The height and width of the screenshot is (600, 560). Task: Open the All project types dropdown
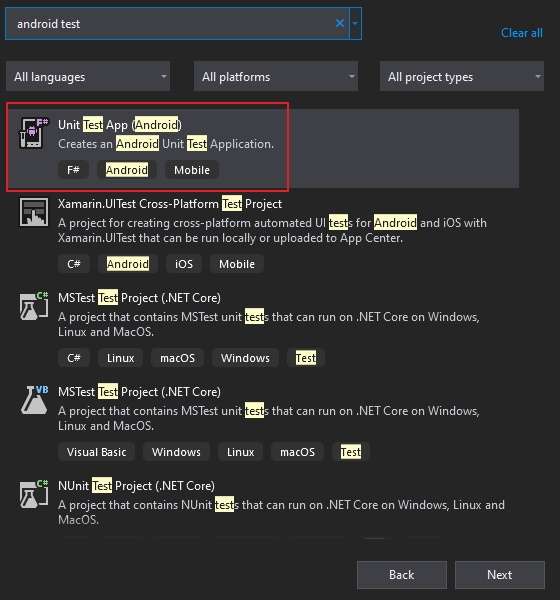coord(462,76)
